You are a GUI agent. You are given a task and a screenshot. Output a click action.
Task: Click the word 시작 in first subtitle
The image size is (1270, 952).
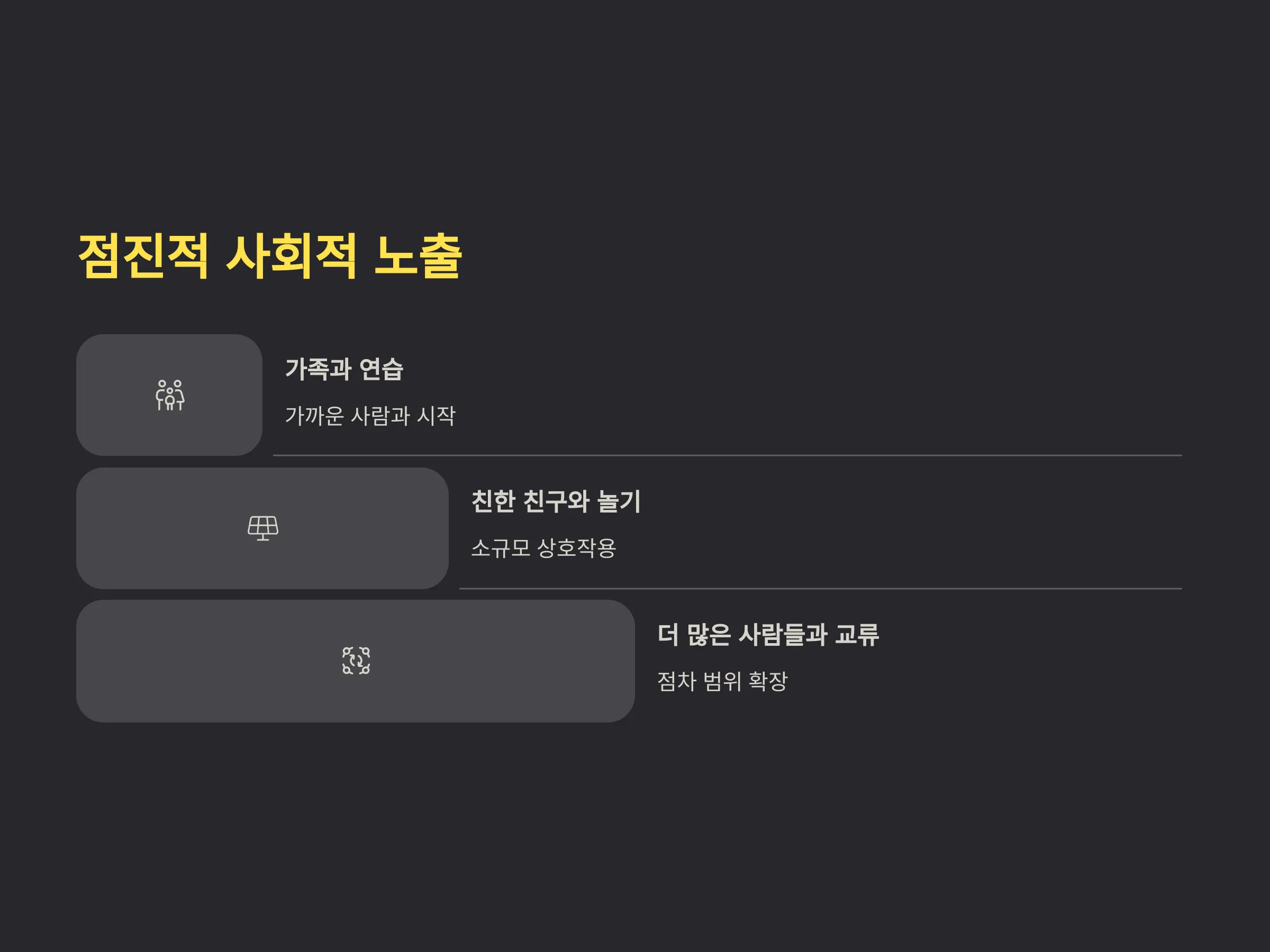pos(437,416)
